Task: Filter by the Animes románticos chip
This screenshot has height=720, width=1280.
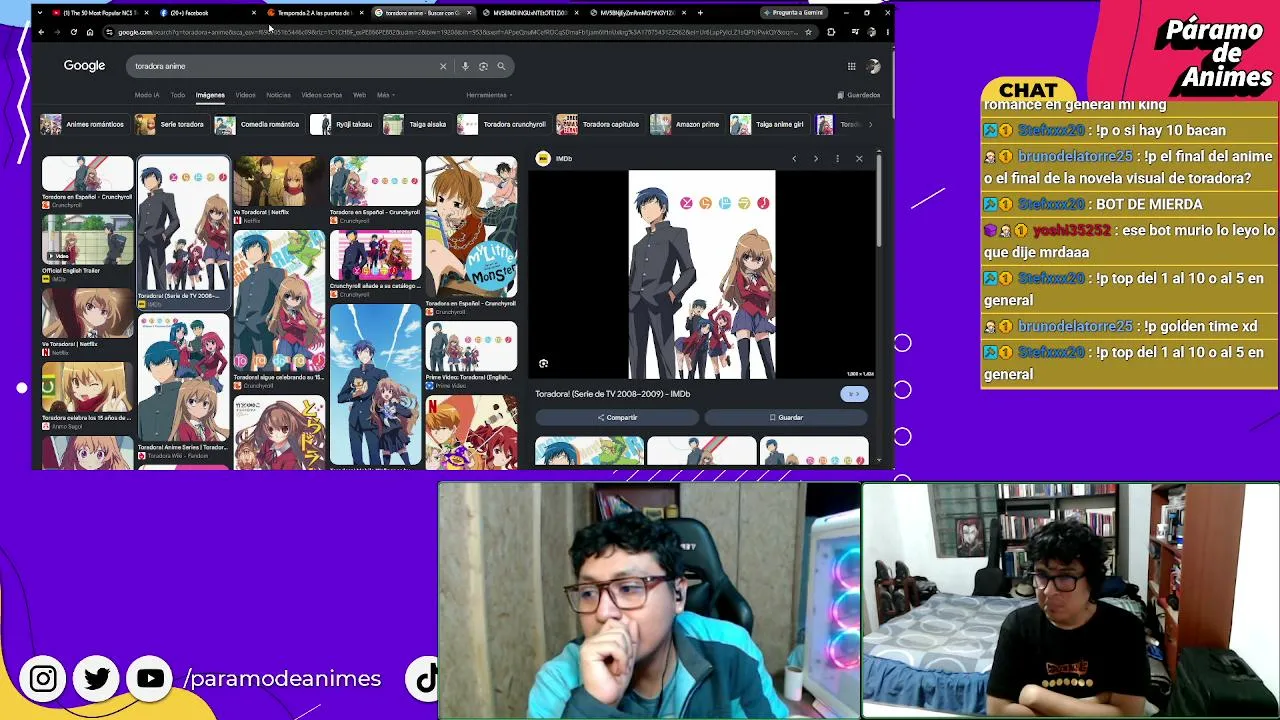Action: coord(83,124)
